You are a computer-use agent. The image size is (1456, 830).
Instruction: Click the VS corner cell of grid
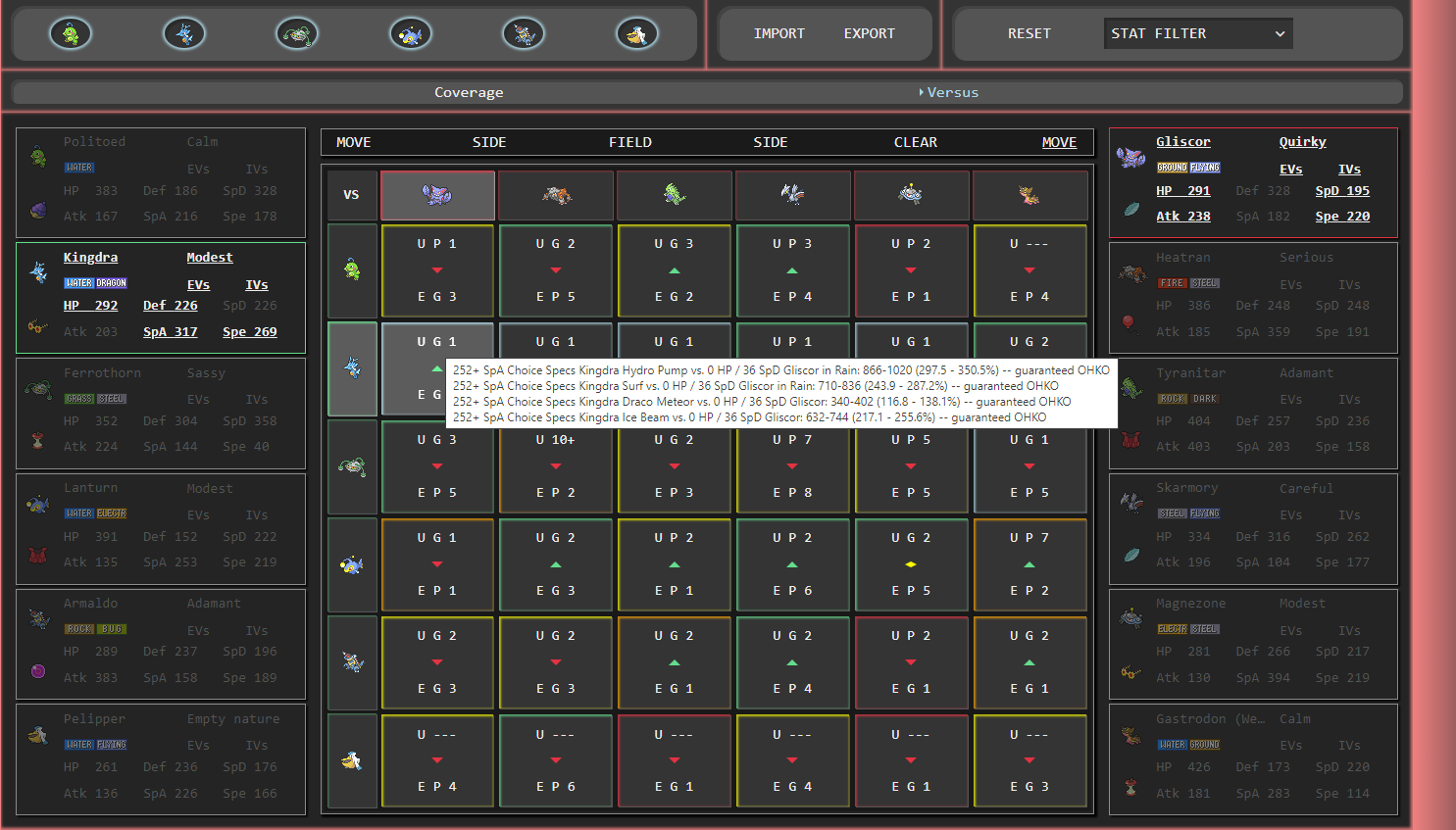tap(352, 195)
